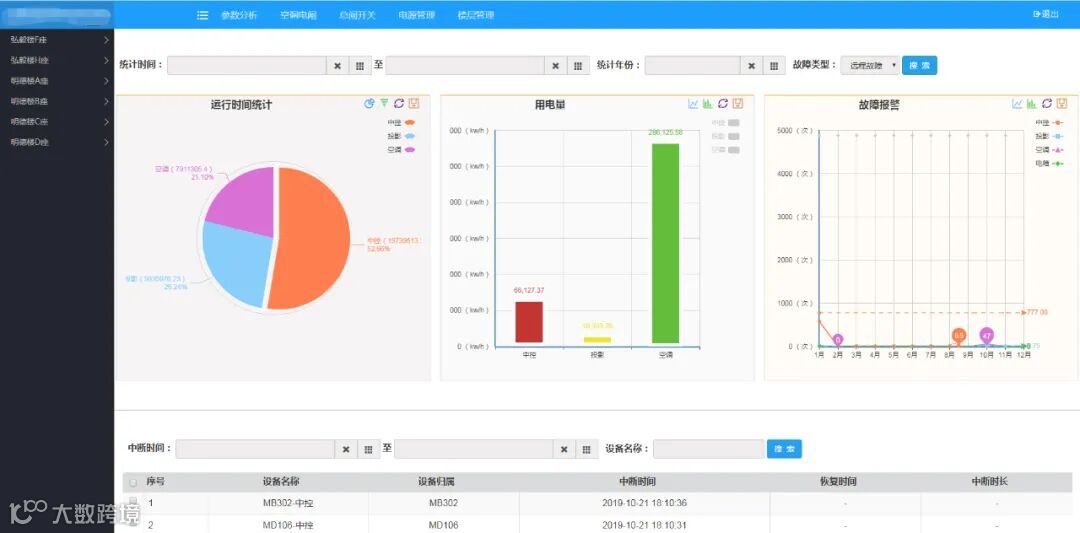The image size is (1080, 533).
Task: Clear the 统计时间 start date field
Action: 338,66
